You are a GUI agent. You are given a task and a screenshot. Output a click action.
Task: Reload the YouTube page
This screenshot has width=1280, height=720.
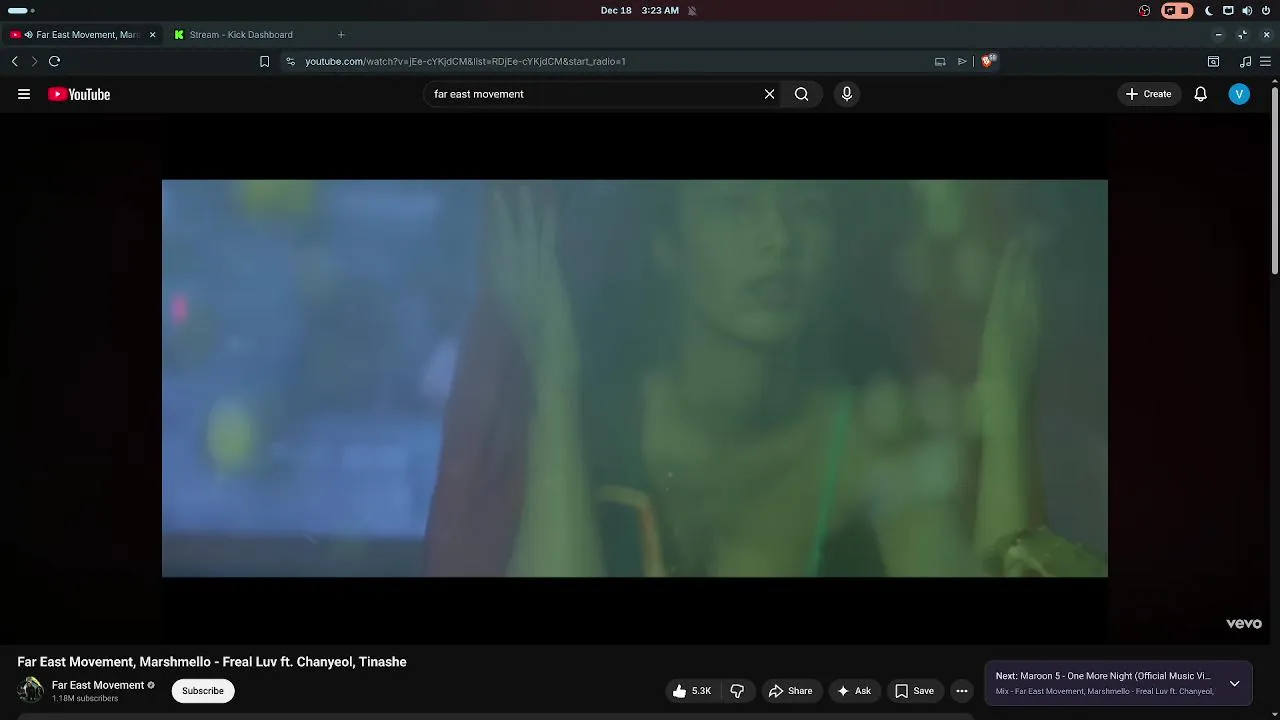(x=54, y=61)
